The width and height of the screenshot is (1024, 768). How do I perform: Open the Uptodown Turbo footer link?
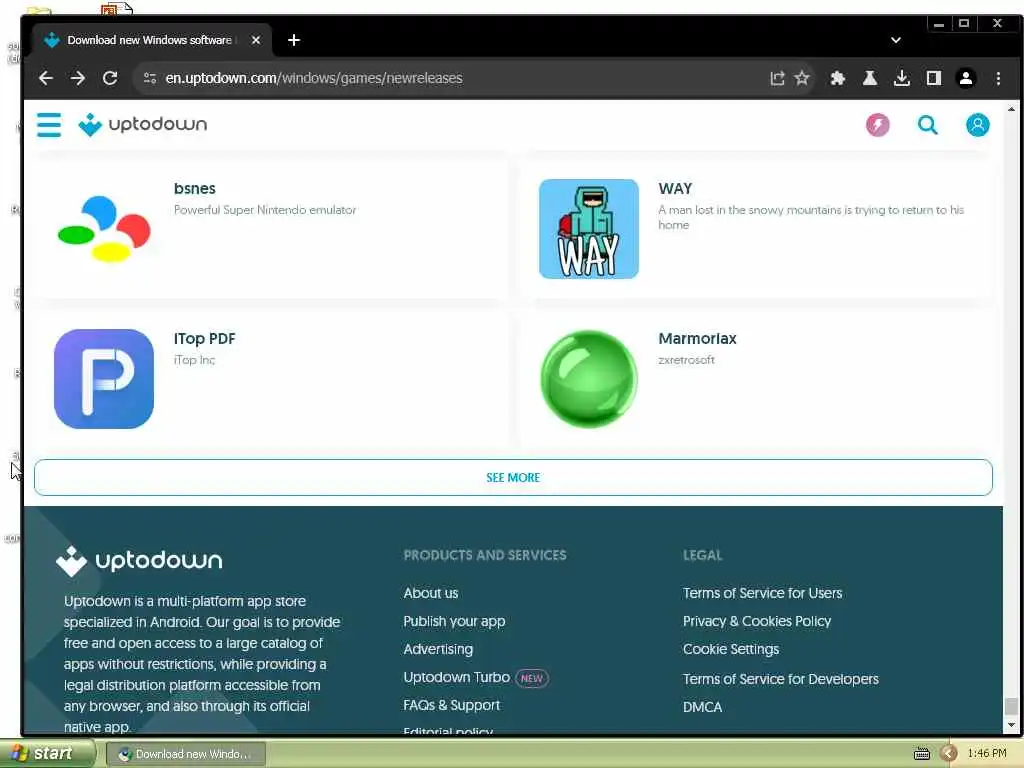(x=456, y=677)
